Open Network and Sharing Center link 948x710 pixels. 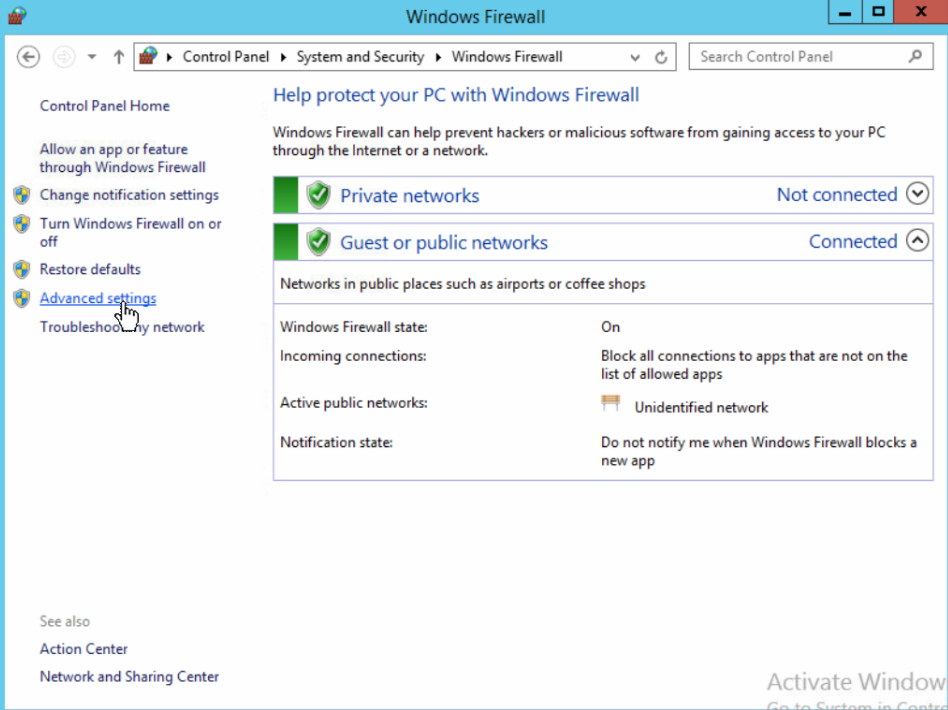129,677
